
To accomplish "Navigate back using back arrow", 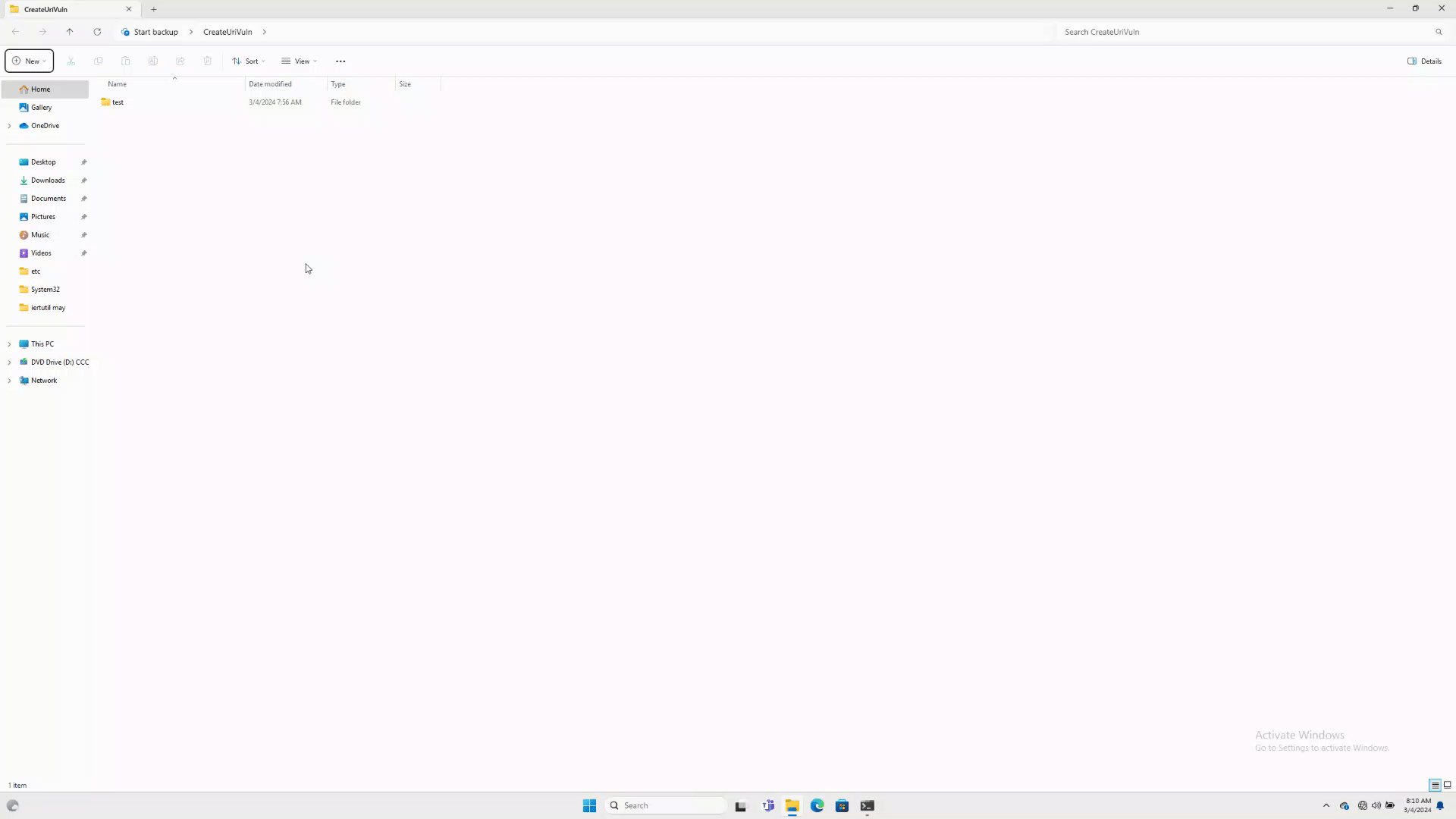I will pyautogui.click(x=15, y=31).
